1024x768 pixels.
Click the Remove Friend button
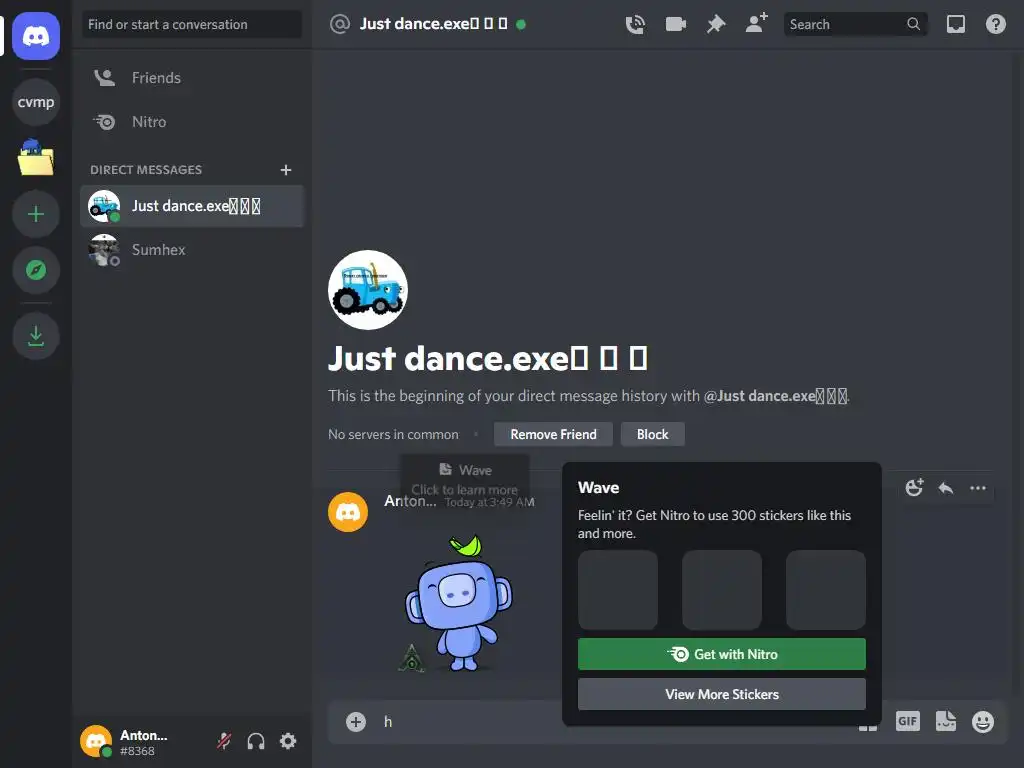pyautogui.click(x=553, y=434)
